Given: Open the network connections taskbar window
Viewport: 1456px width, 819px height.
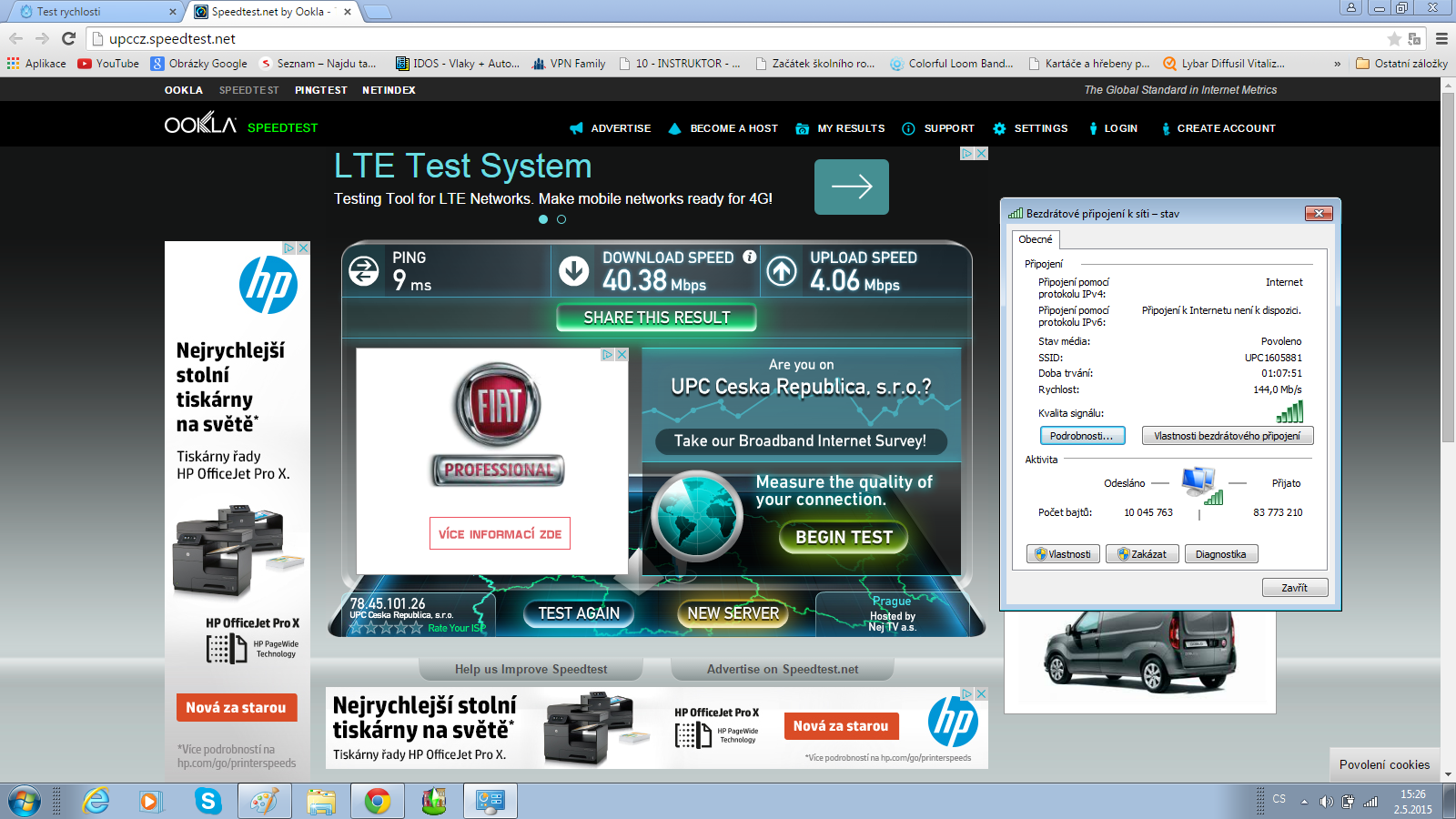Looking at the screenshot, I should tap(490, 801).
